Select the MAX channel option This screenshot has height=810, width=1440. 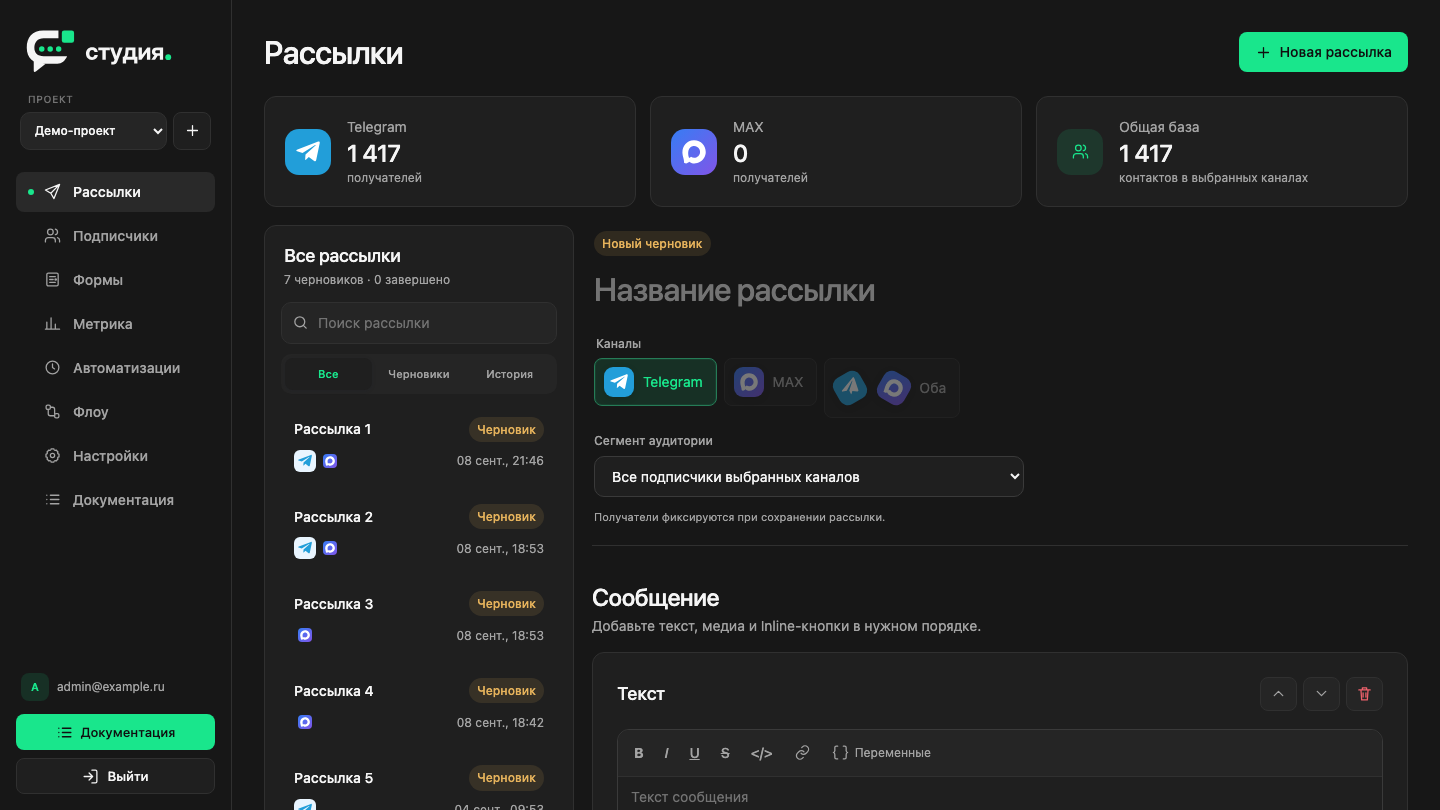click(x=770, y=382)
